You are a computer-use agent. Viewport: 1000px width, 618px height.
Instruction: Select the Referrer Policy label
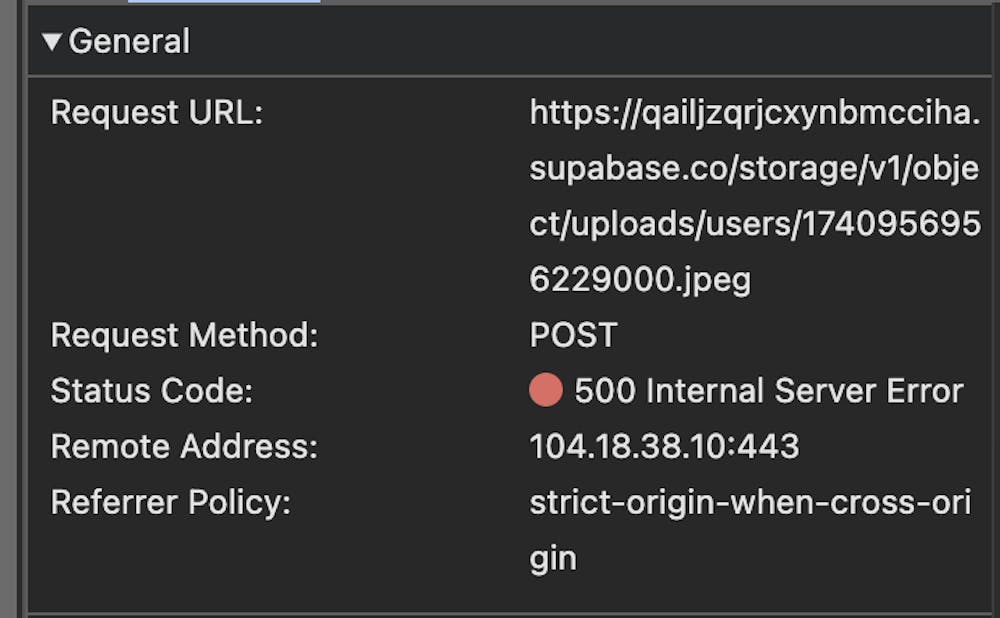170,502
